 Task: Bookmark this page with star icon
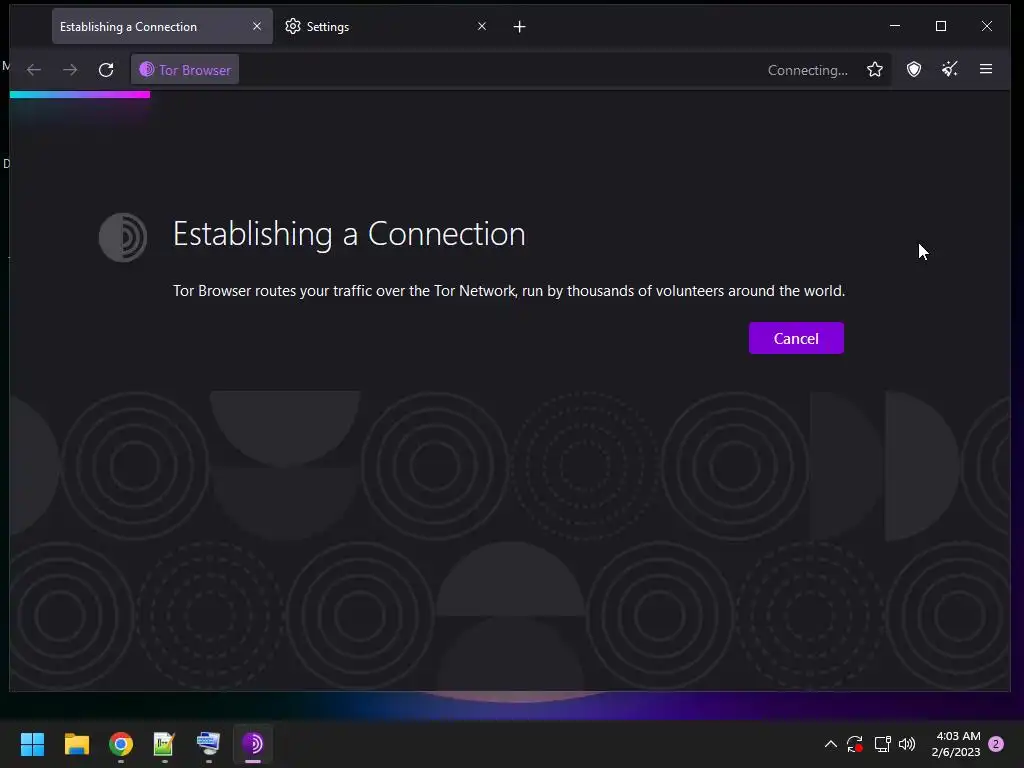pos(874,70)
